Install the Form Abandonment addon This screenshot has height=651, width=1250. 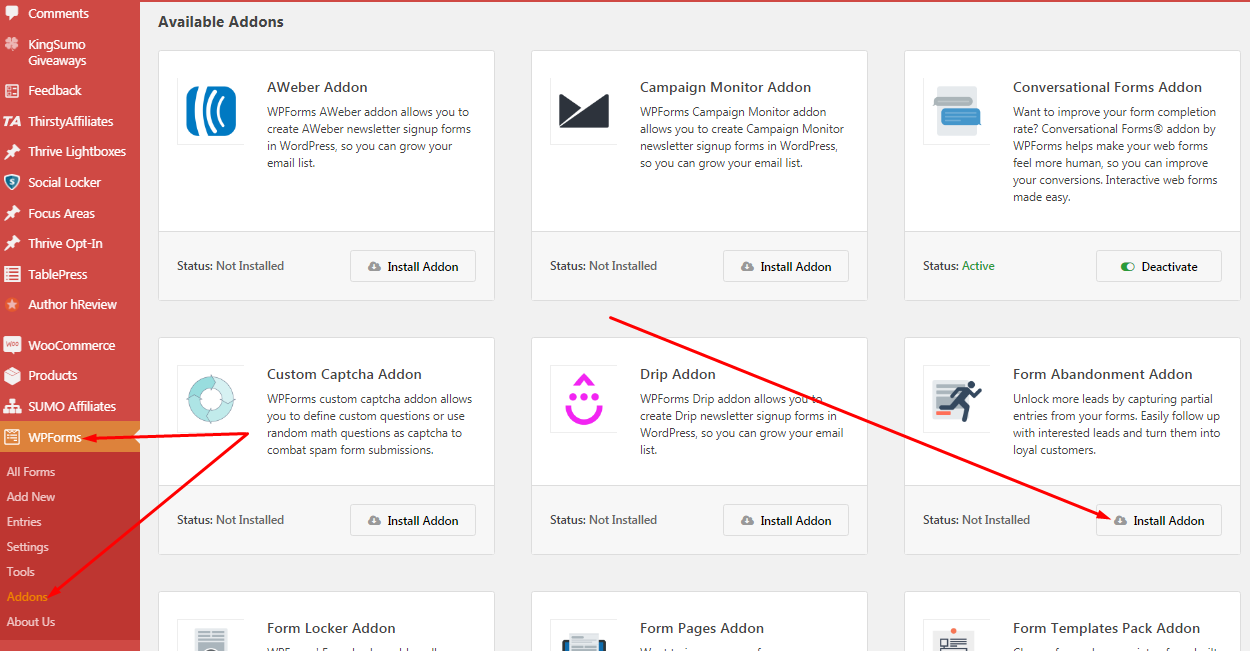[x=1158, y=521]
